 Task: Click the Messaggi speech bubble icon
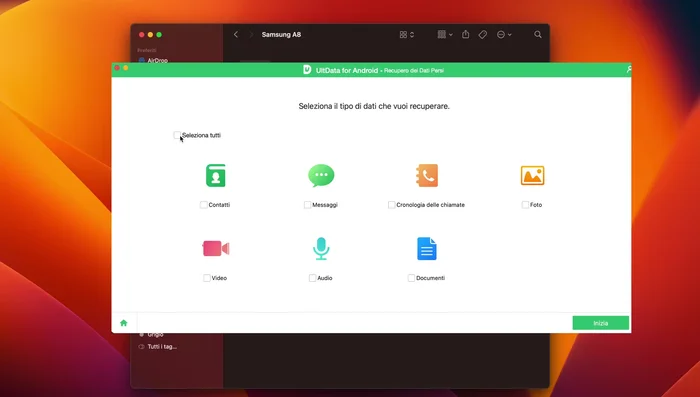(321, 175)
